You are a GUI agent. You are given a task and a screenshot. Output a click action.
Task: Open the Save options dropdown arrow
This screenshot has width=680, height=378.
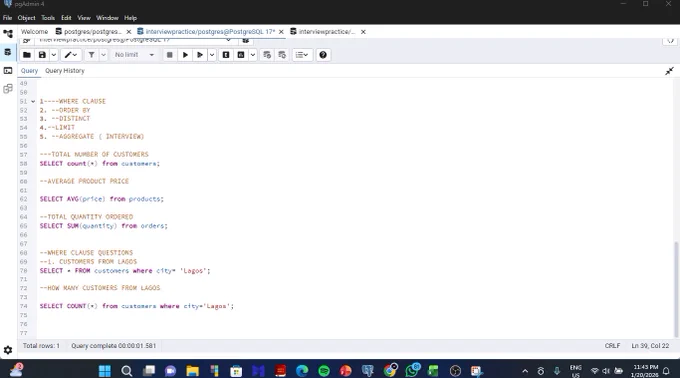[x=54, y=55]
